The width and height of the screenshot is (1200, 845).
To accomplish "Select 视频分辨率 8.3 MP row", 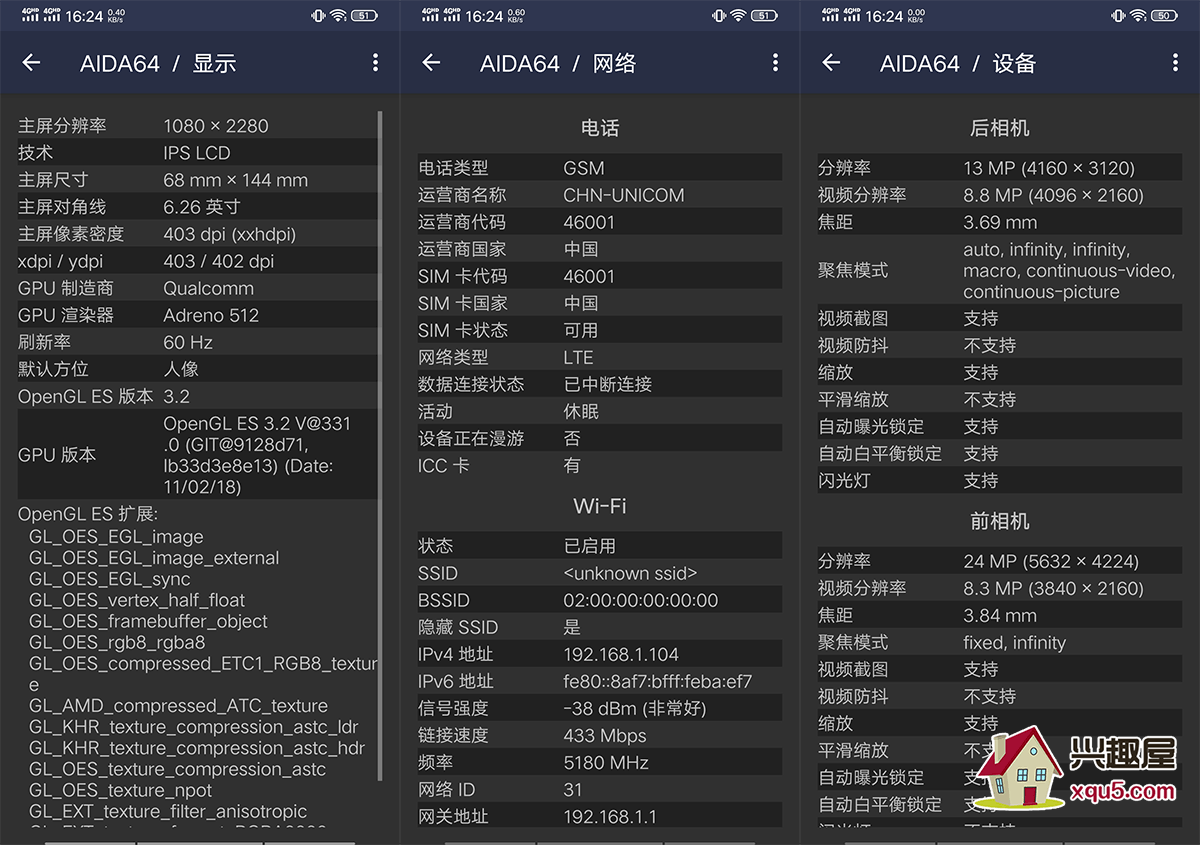I will point(1000,588).
